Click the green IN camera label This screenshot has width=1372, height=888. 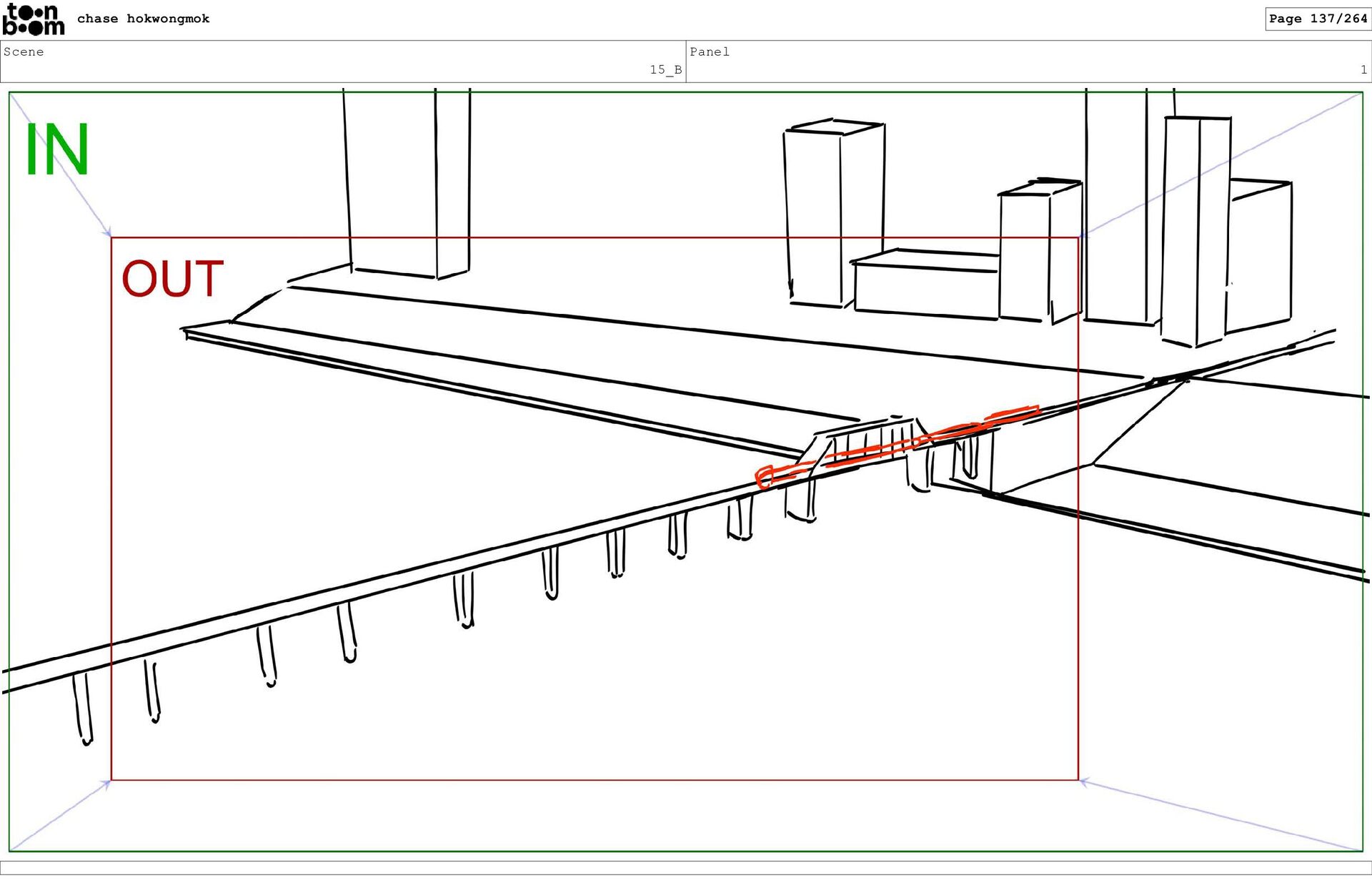[56, 150]
